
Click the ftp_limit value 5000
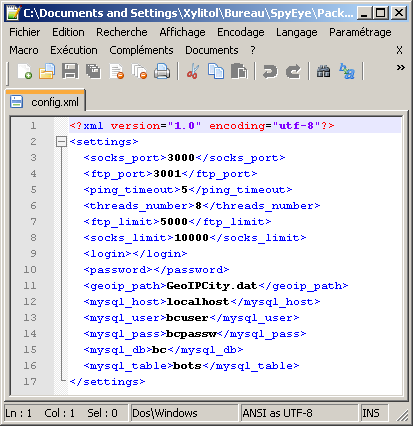tap(174, 222)
